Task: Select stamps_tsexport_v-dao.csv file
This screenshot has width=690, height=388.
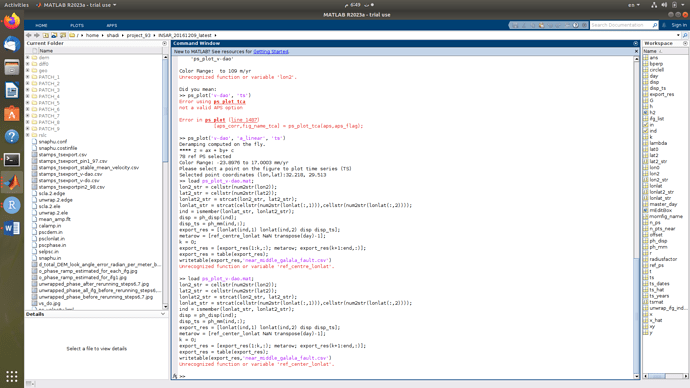Action: [x=70, y=174]
